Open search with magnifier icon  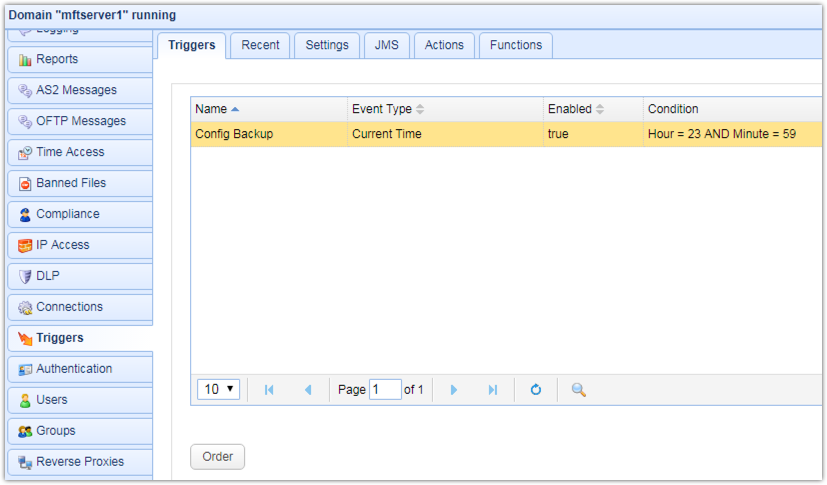tap(579, 390)
